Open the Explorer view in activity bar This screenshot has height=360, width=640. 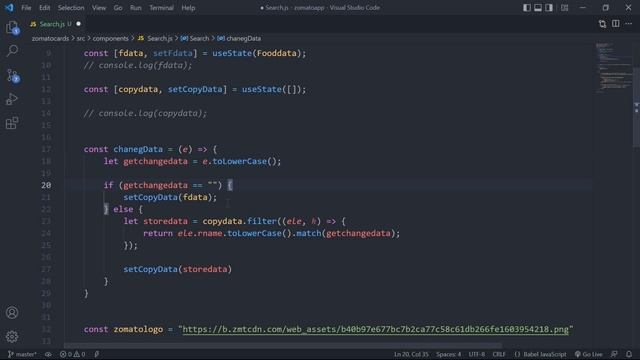point(12,28)
